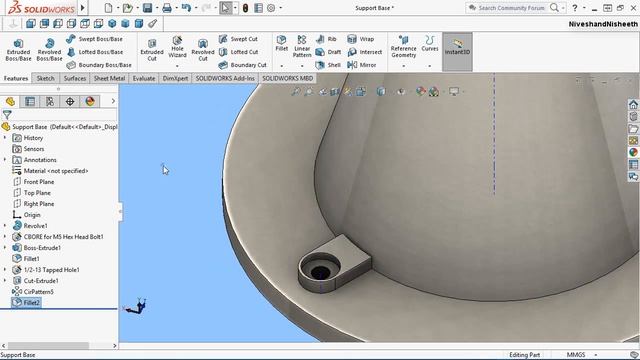Screen dimensions: 640x360
Task: Select Front Plane in feature tree
Action: pyautogui.click(x=33, y=182)
